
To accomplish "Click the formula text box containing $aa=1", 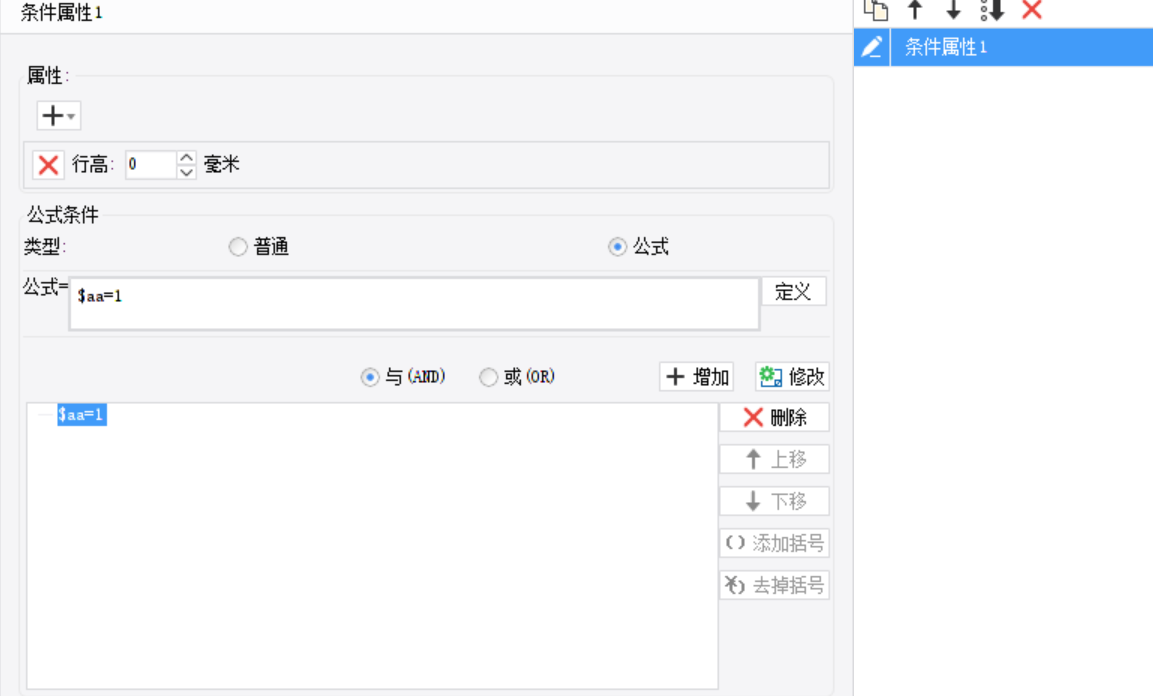I will [x=414, y=304].
